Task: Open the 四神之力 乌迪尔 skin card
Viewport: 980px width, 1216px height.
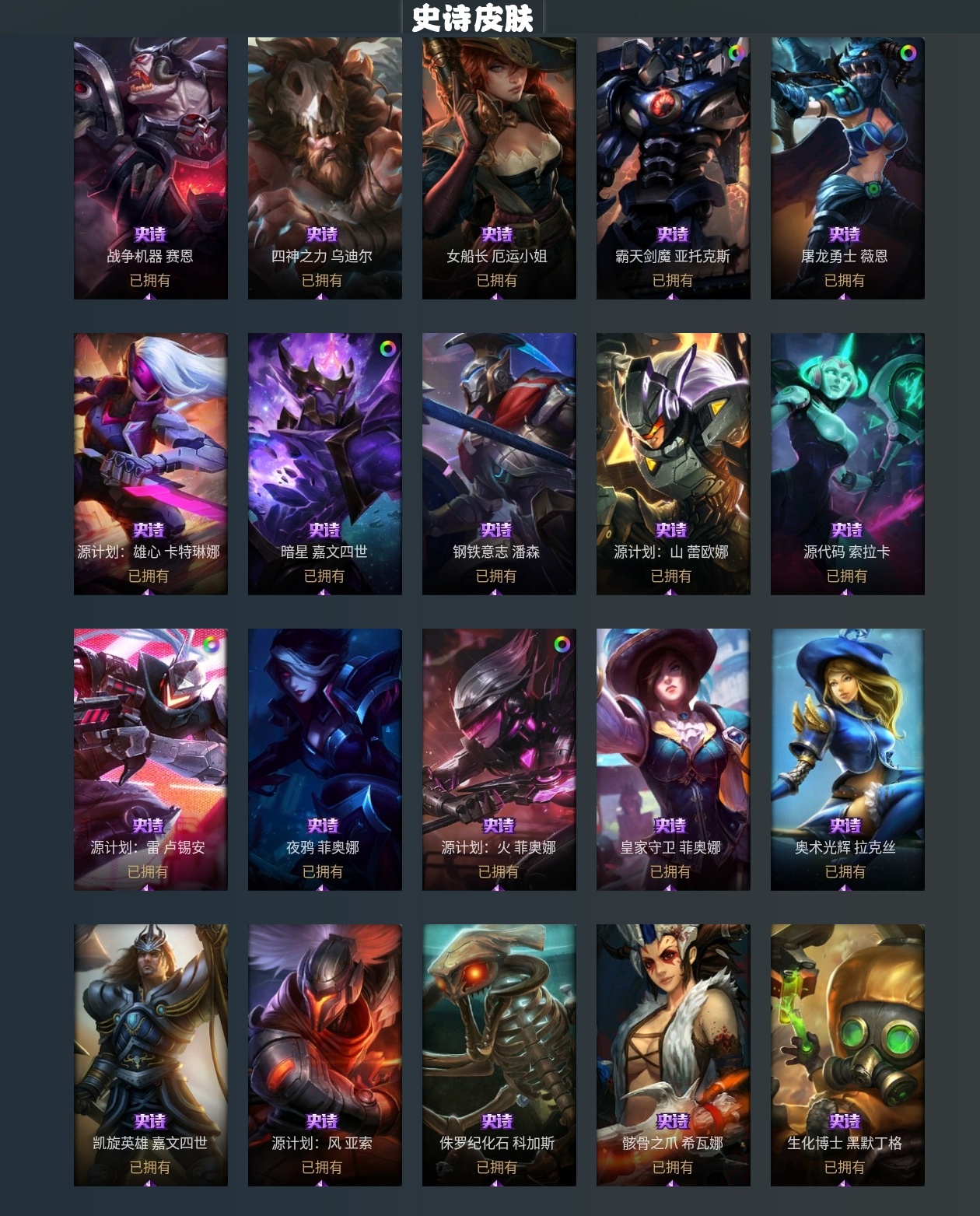Action: (325, 168)
